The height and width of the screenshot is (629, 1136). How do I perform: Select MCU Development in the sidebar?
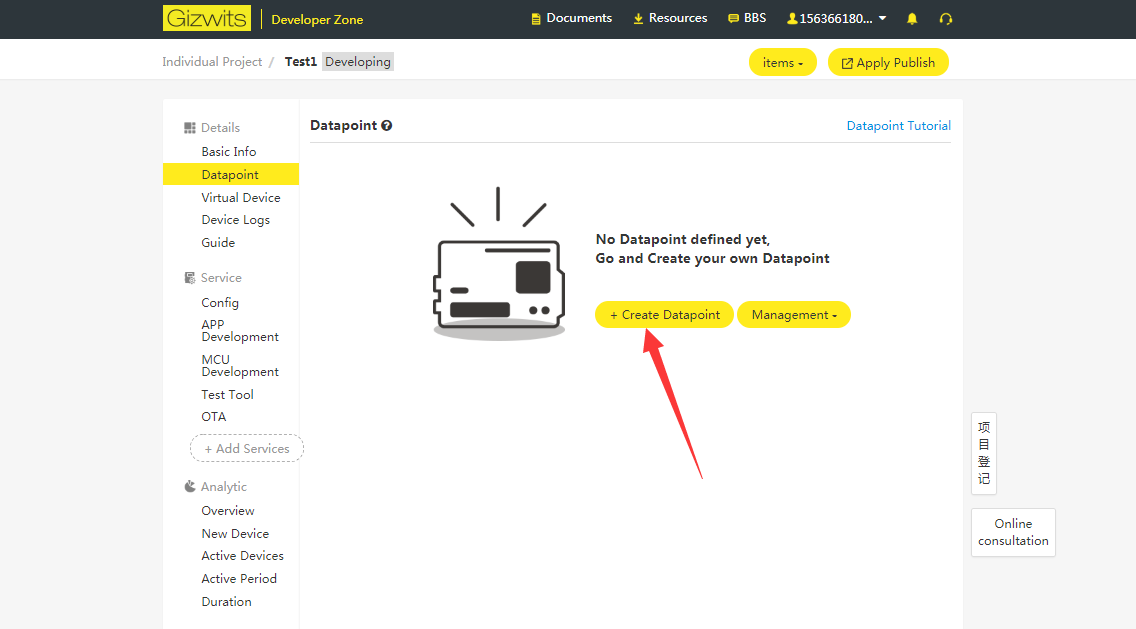point(240,365)
